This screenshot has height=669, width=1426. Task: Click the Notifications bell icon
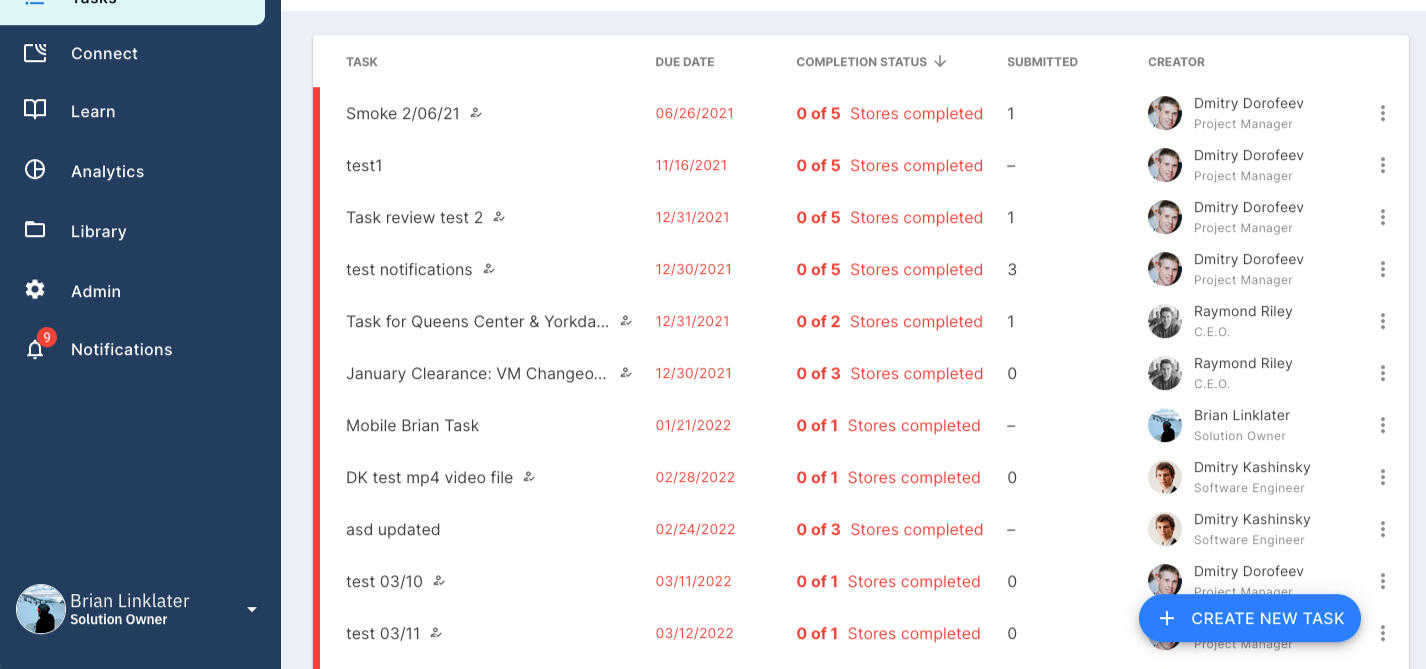[x=35, y=349]
